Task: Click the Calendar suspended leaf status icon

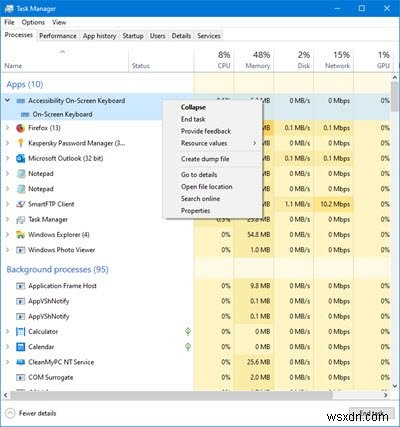Action: point(188,347)
